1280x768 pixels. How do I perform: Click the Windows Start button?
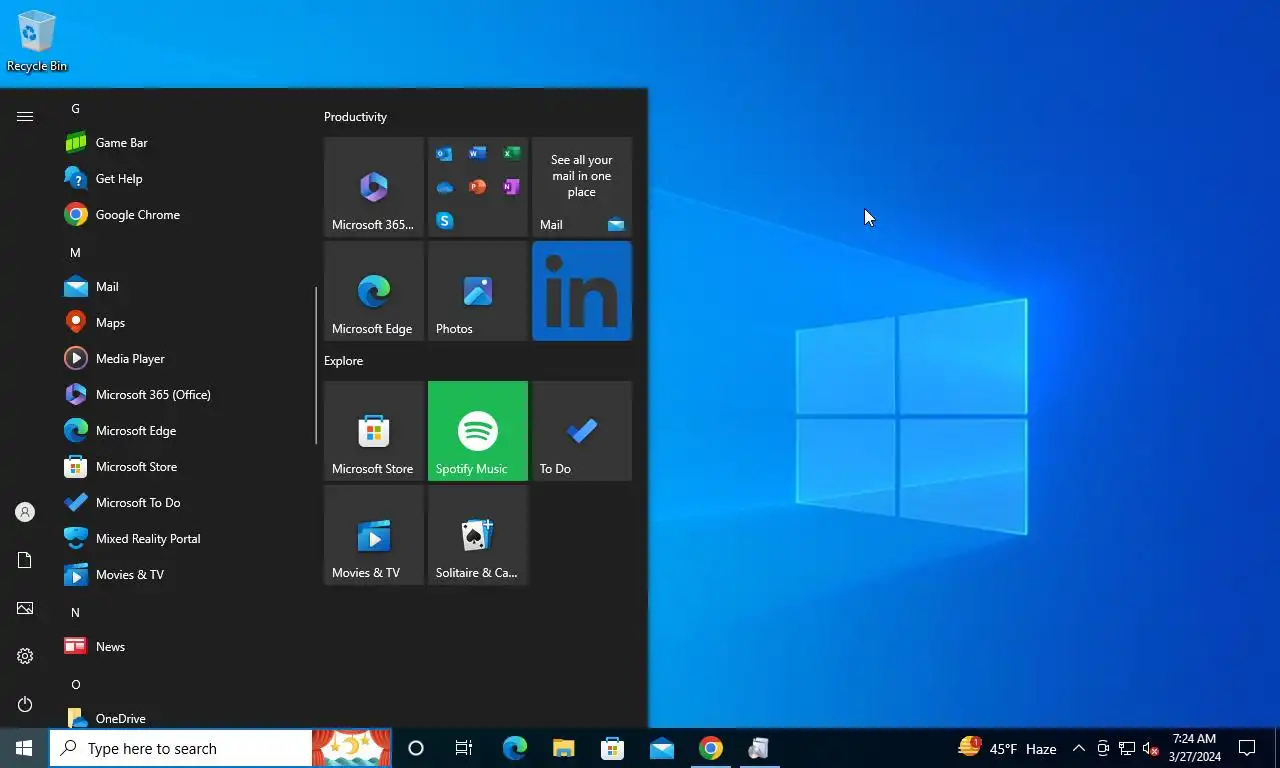point(24,748)
